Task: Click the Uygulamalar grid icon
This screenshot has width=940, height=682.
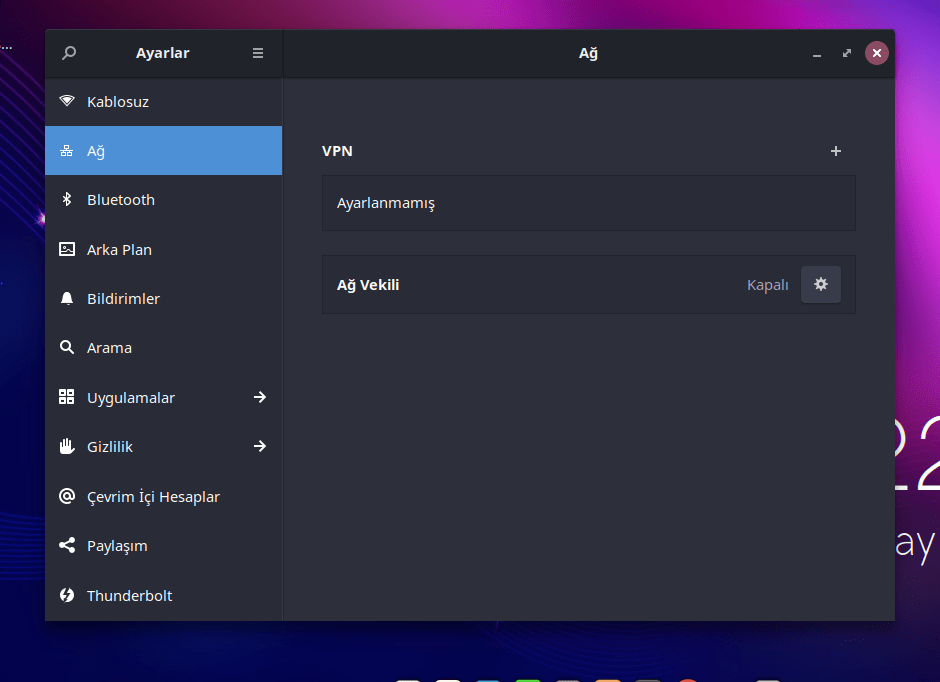Action: (x=67, y=397)
